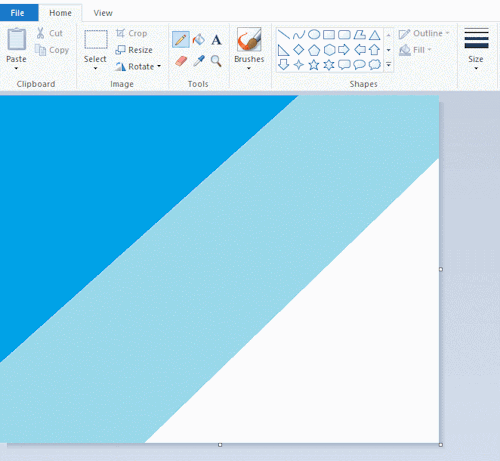Viewport: 500px width, 461px height.
Task: Choose the Polygon shape
Action: [360, 34]
